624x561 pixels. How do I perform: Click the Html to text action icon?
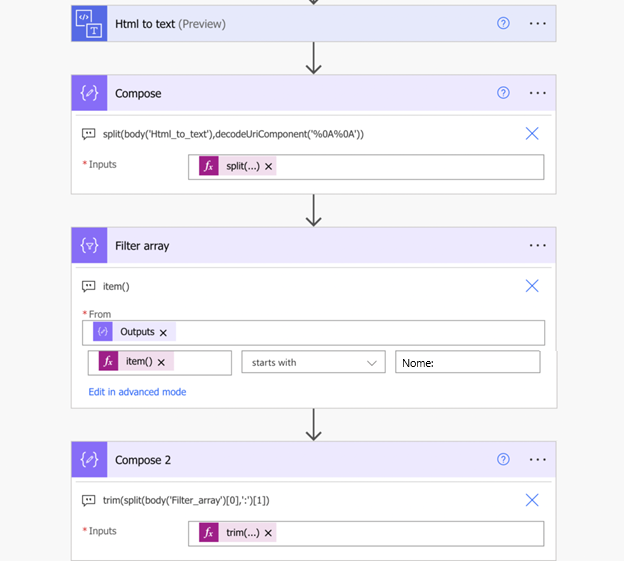(89, 24)
